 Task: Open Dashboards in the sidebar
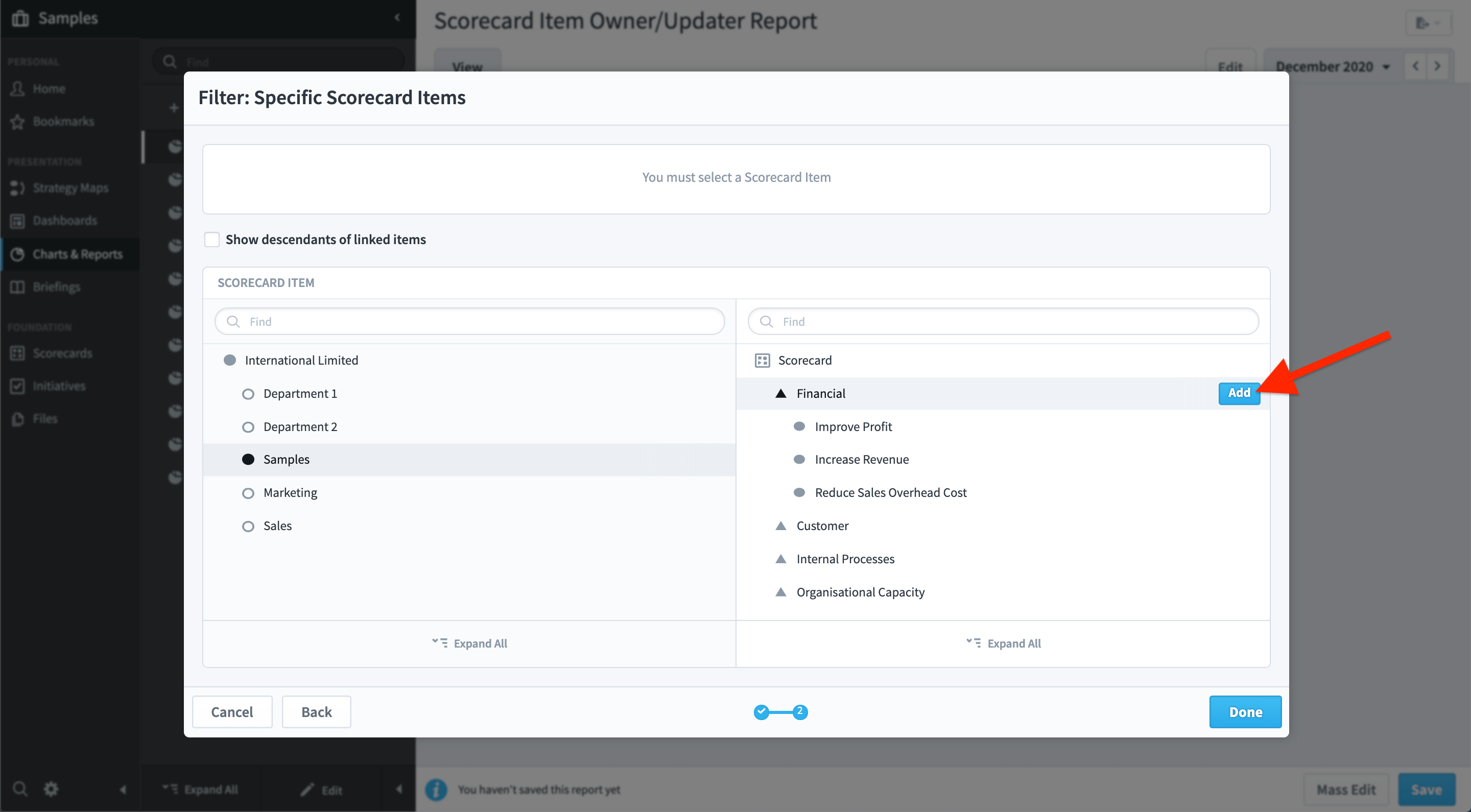64,221
